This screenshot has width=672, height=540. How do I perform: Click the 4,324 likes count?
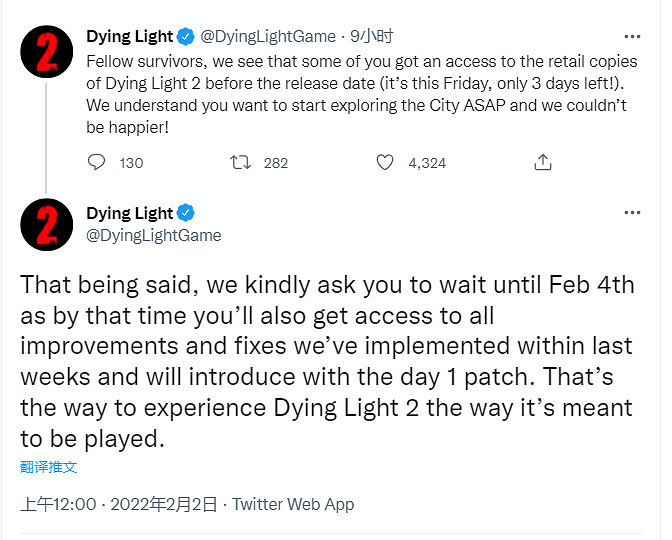(x=427, y=163)
